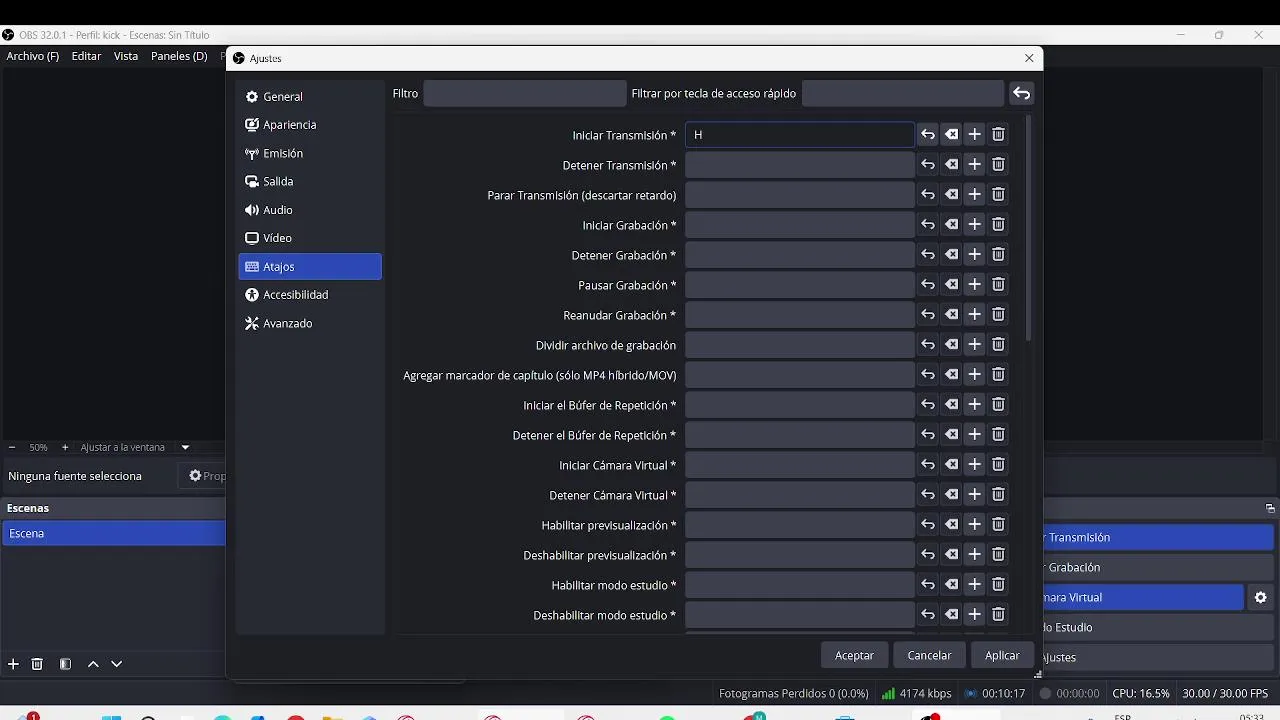Go to the Audio settings section
Viewport: 1280px width, 720px height.
coord(310,210)
